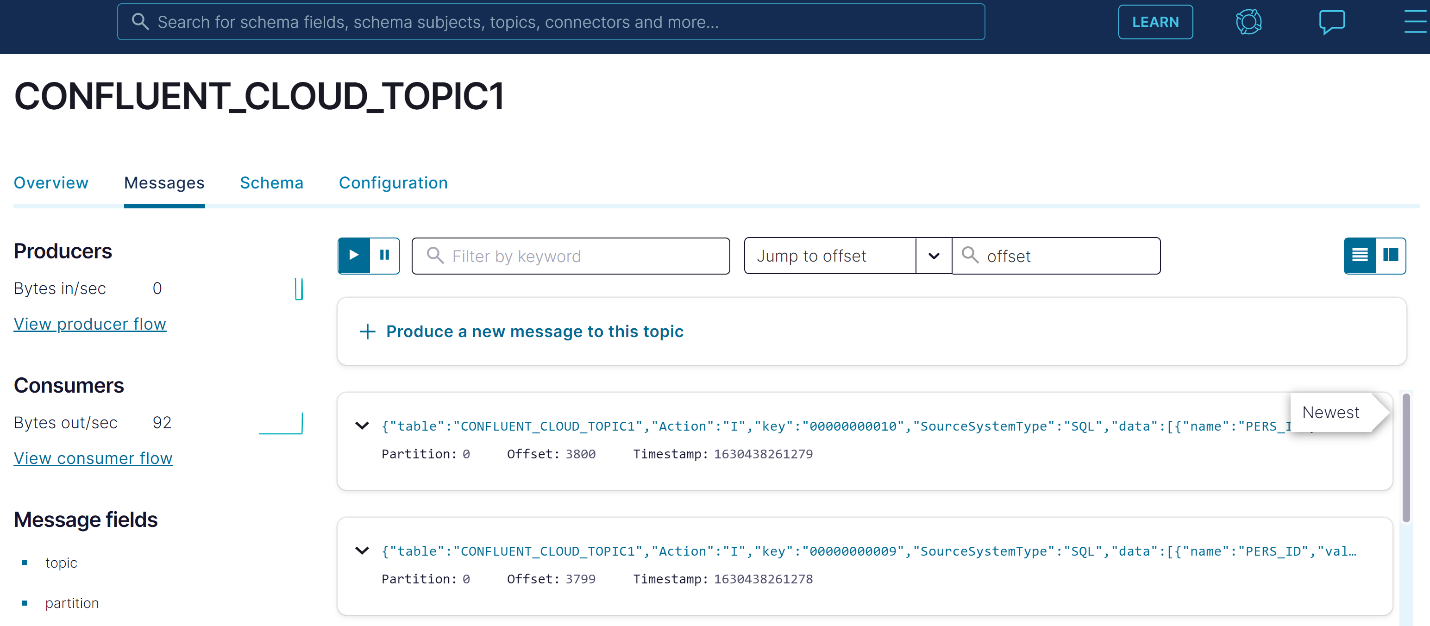The width and height of the screenshot is (1430, 626).
Task: Click the Offset 3799 value
Action: click(580, 579)
